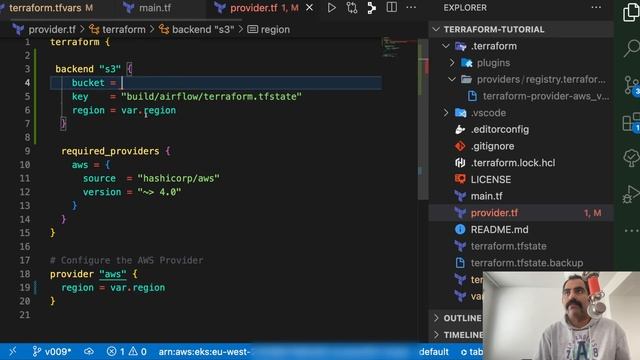Open README.md file

499,229
